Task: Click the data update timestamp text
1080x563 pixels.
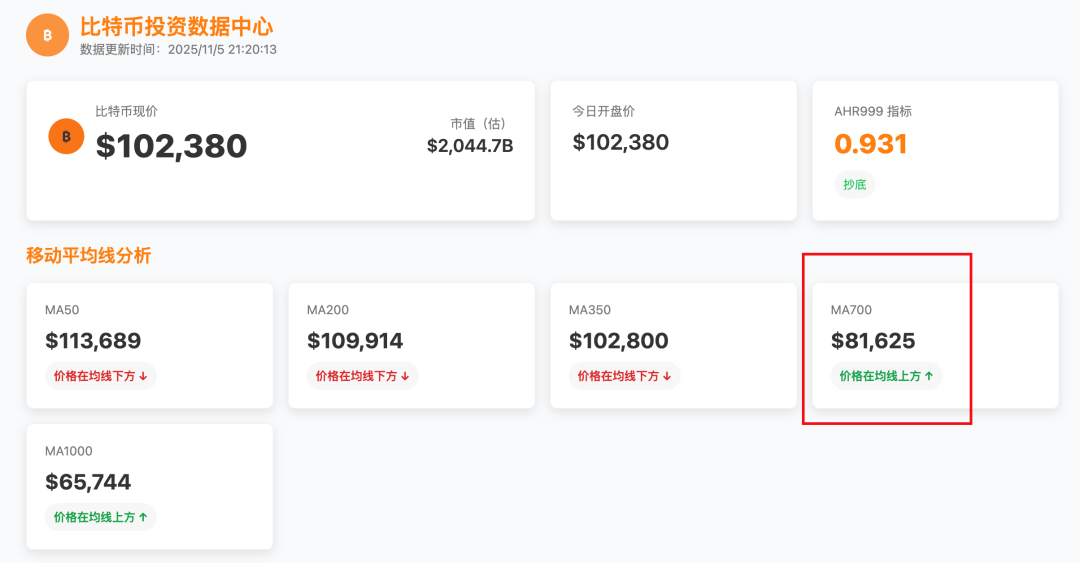Action: pos(178,50)
